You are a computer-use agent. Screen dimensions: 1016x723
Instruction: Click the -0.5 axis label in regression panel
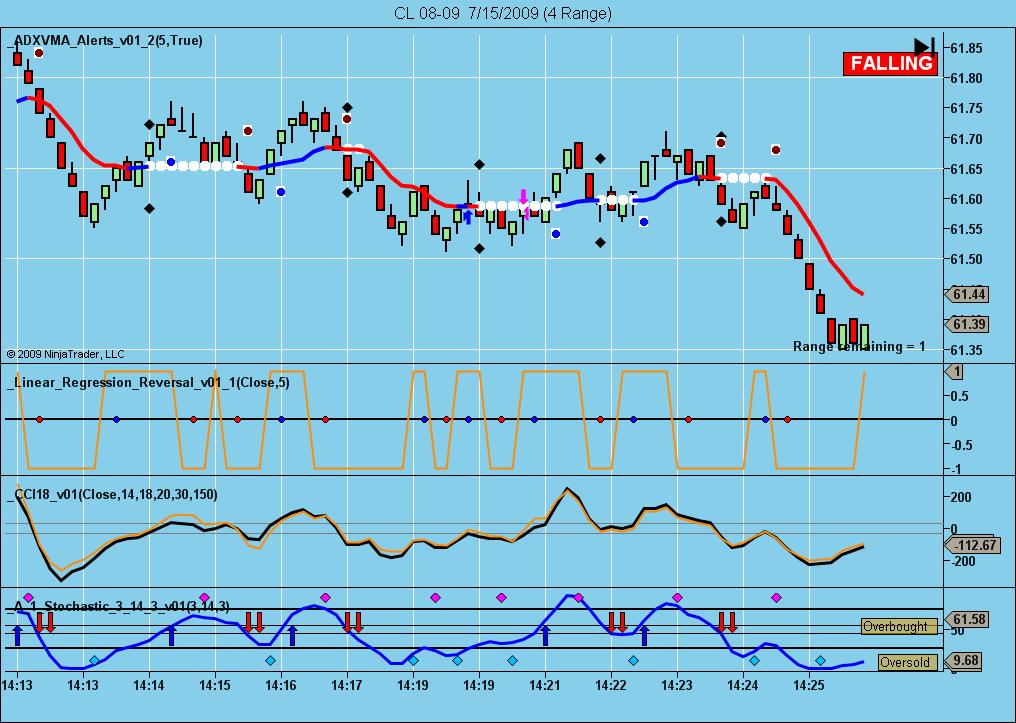(x=962, y=444)
